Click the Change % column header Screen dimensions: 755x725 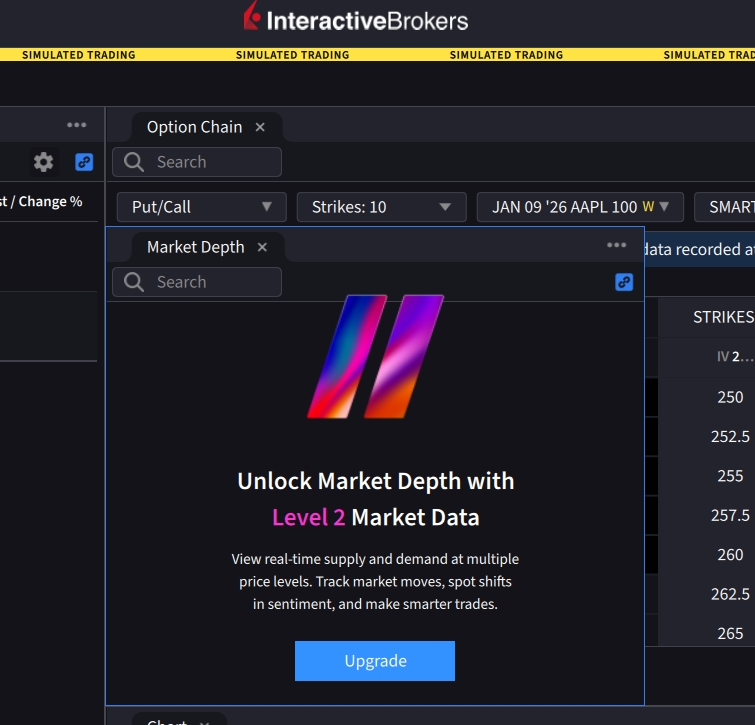tap(50, 201)
